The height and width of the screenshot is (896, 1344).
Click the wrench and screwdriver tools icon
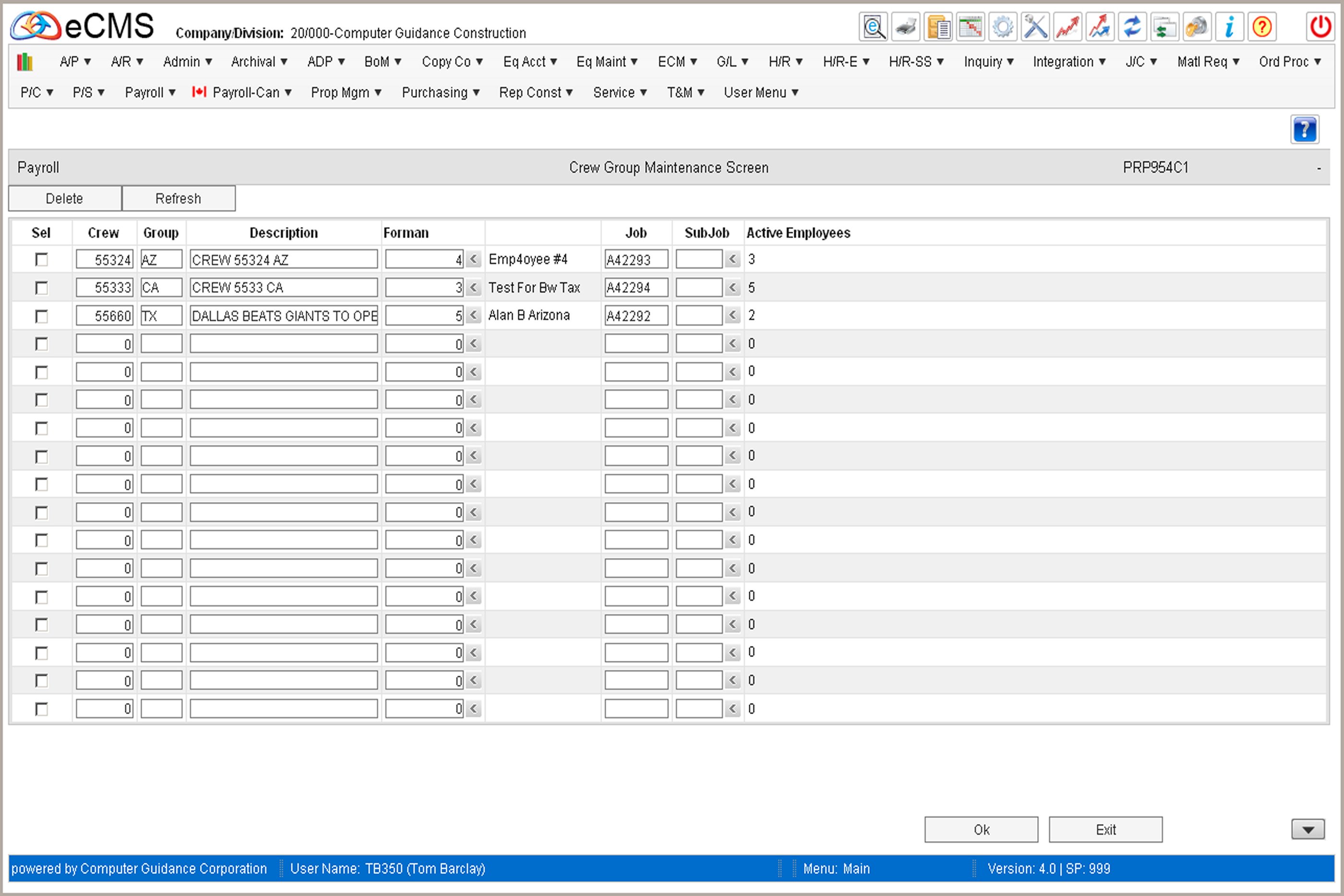(x=1035, y=27)
